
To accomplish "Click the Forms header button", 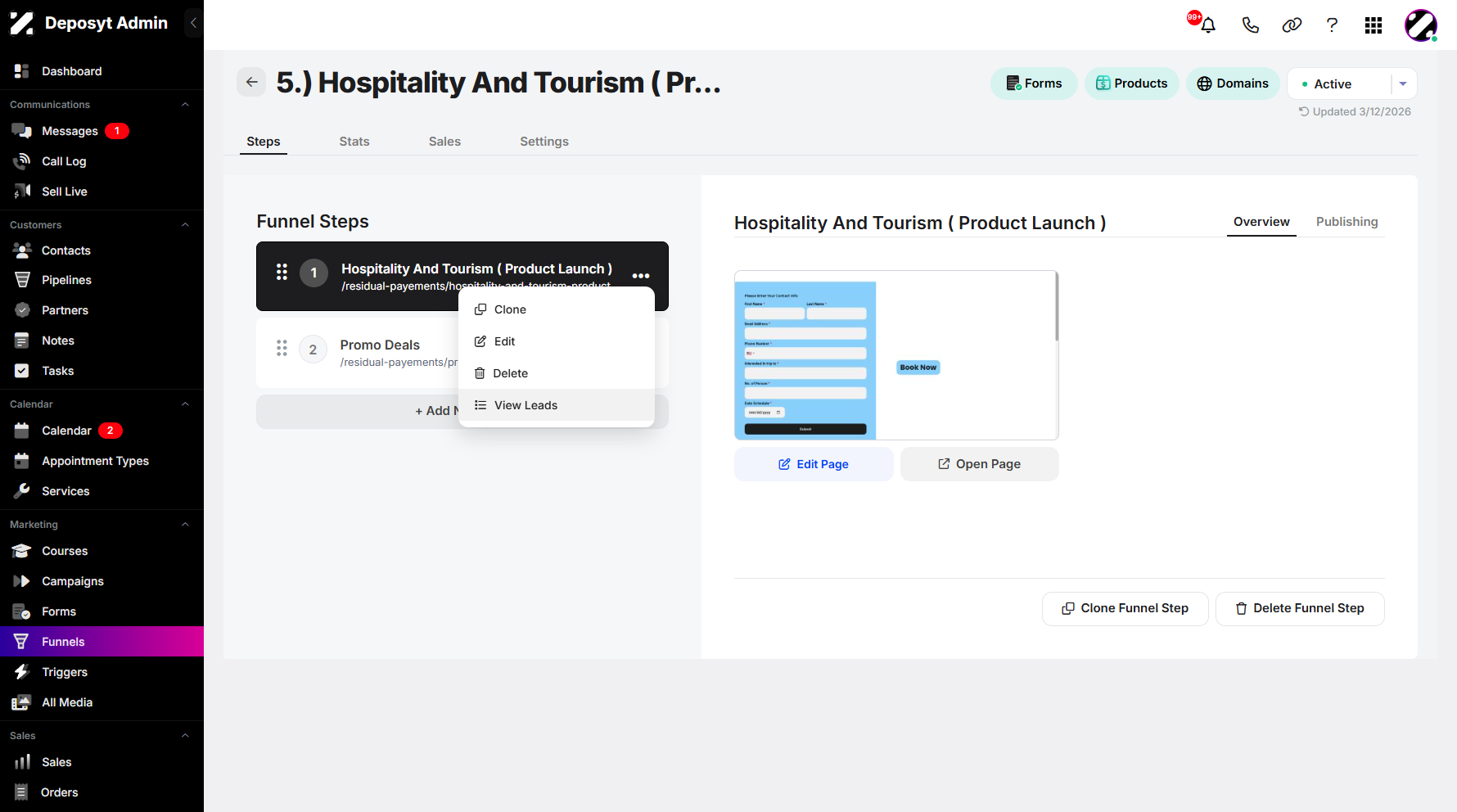I will click(1034, 83).
